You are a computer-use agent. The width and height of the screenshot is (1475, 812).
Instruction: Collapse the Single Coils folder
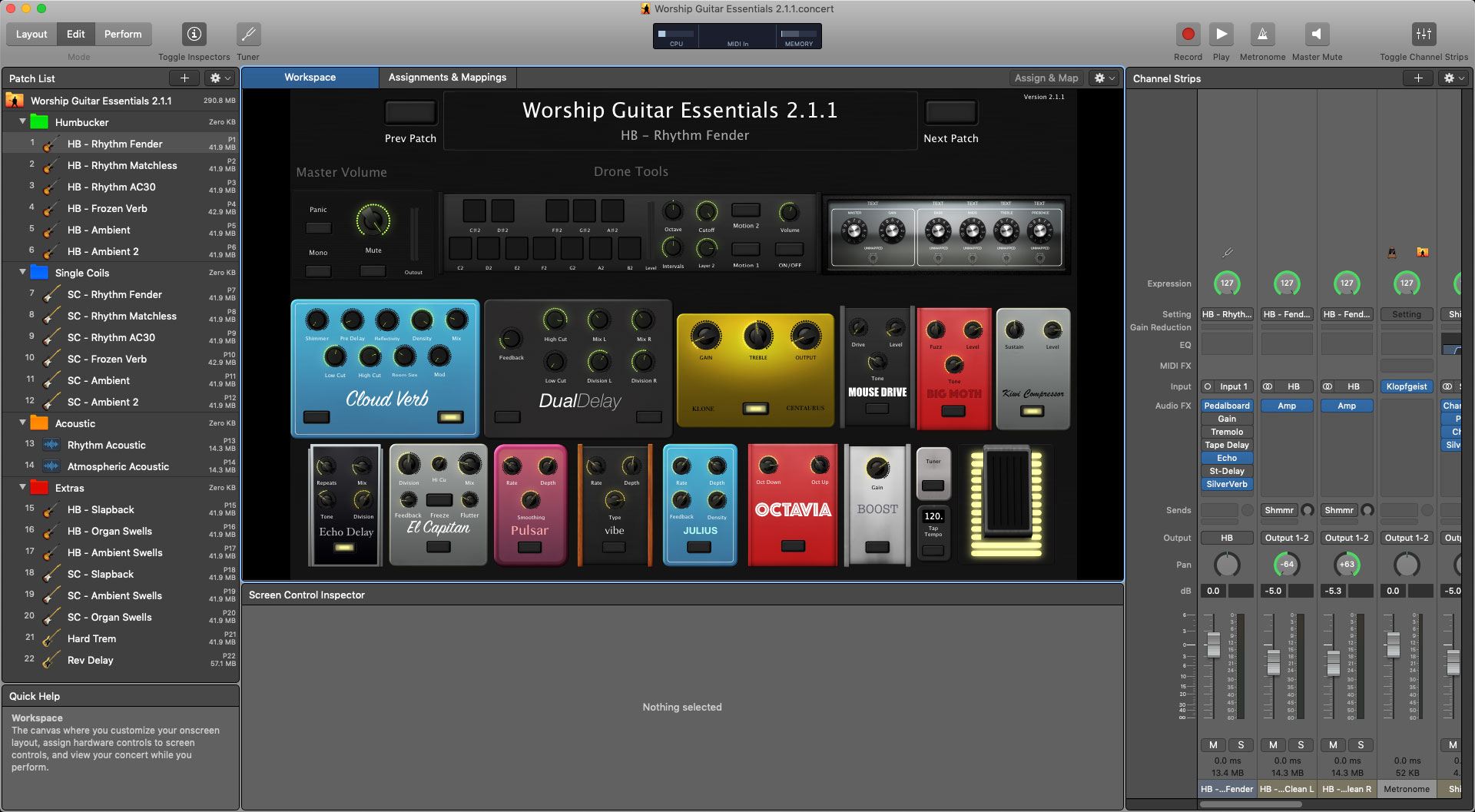coord(22,273)
